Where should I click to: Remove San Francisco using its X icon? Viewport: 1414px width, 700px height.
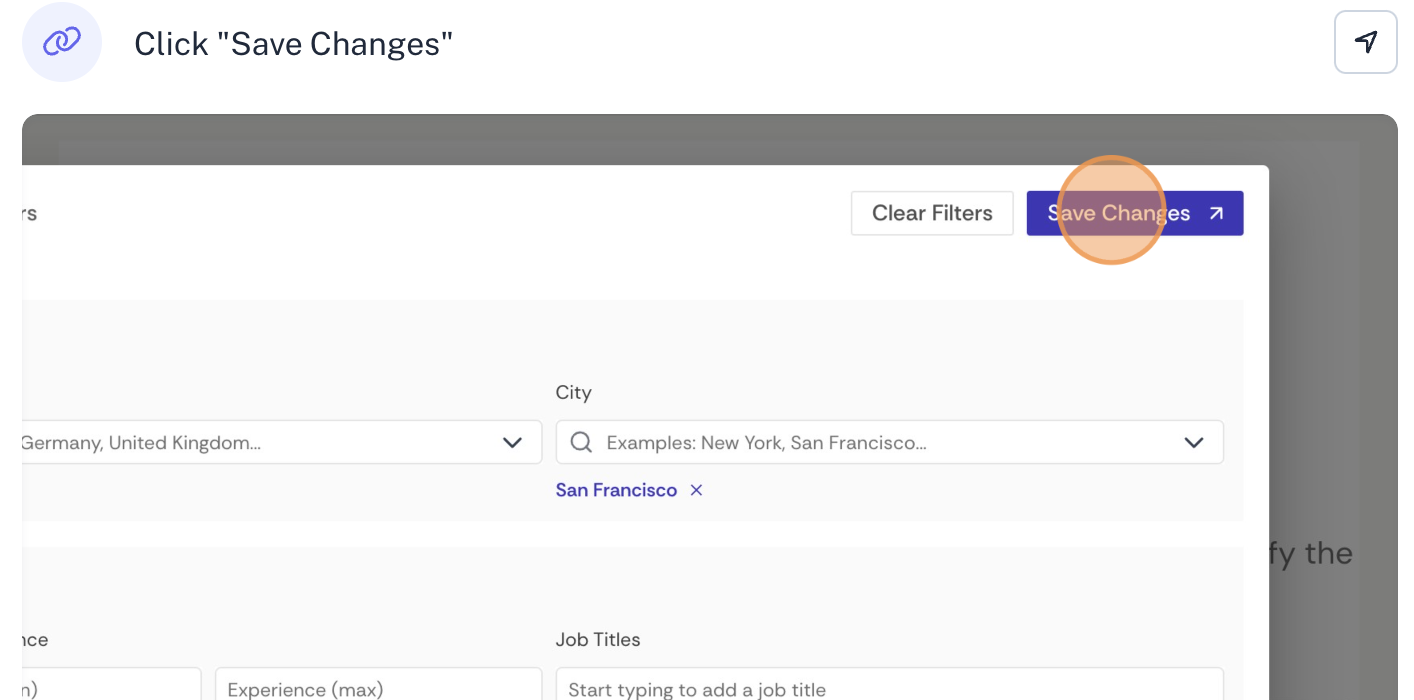pyautogui.click(x=696, y=490)
